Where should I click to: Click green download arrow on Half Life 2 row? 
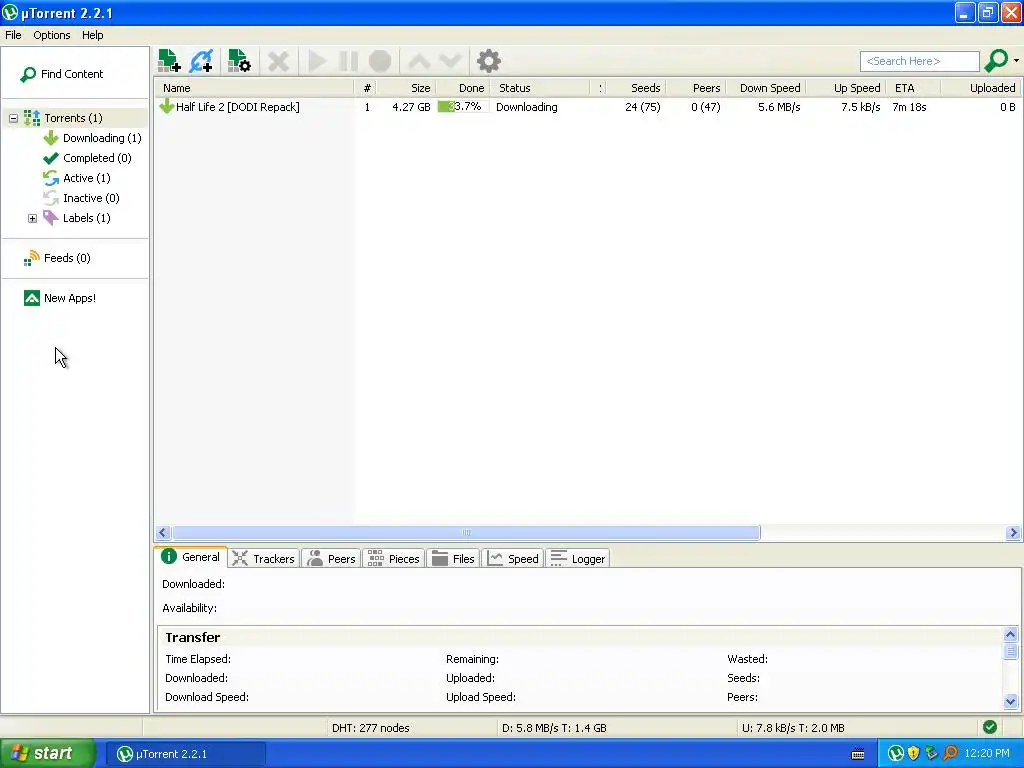click(x=167, y=106)
